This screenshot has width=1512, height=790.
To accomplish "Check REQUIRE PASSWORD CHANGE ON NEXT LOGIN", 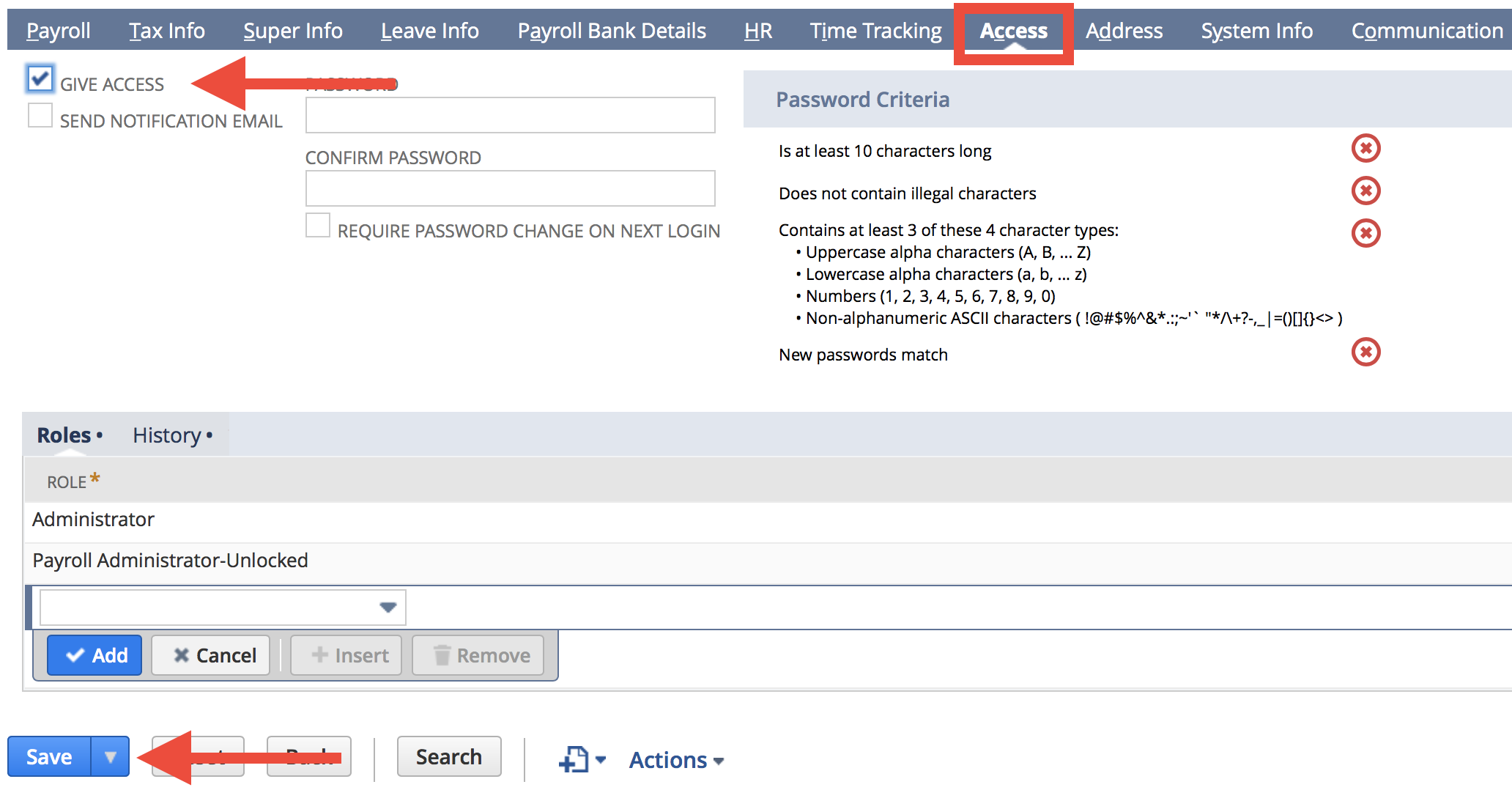I will click(x=318, y=226).
